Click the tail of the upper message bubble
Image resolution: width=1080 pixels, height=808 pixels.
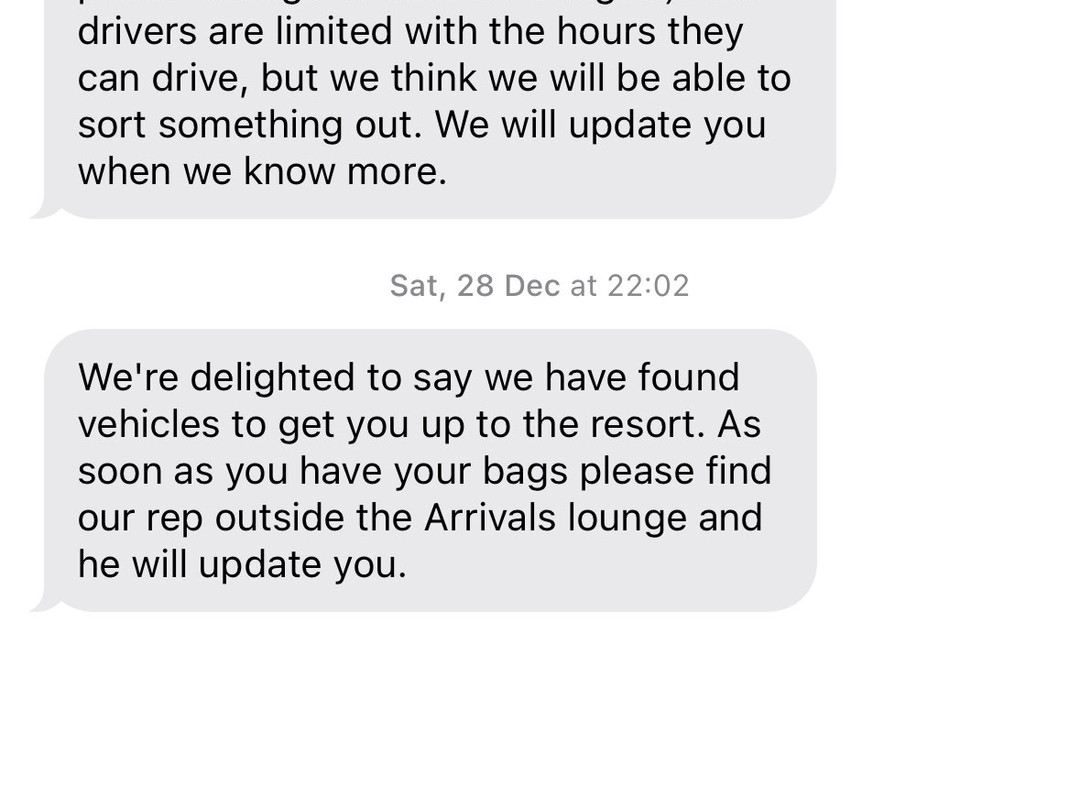(43, 211)
